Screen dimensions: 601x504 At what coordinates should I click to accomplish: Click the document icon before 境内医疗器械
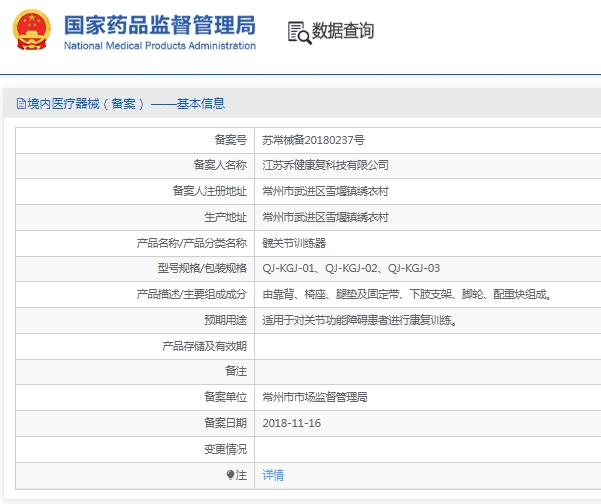click(x=21, y=103)
